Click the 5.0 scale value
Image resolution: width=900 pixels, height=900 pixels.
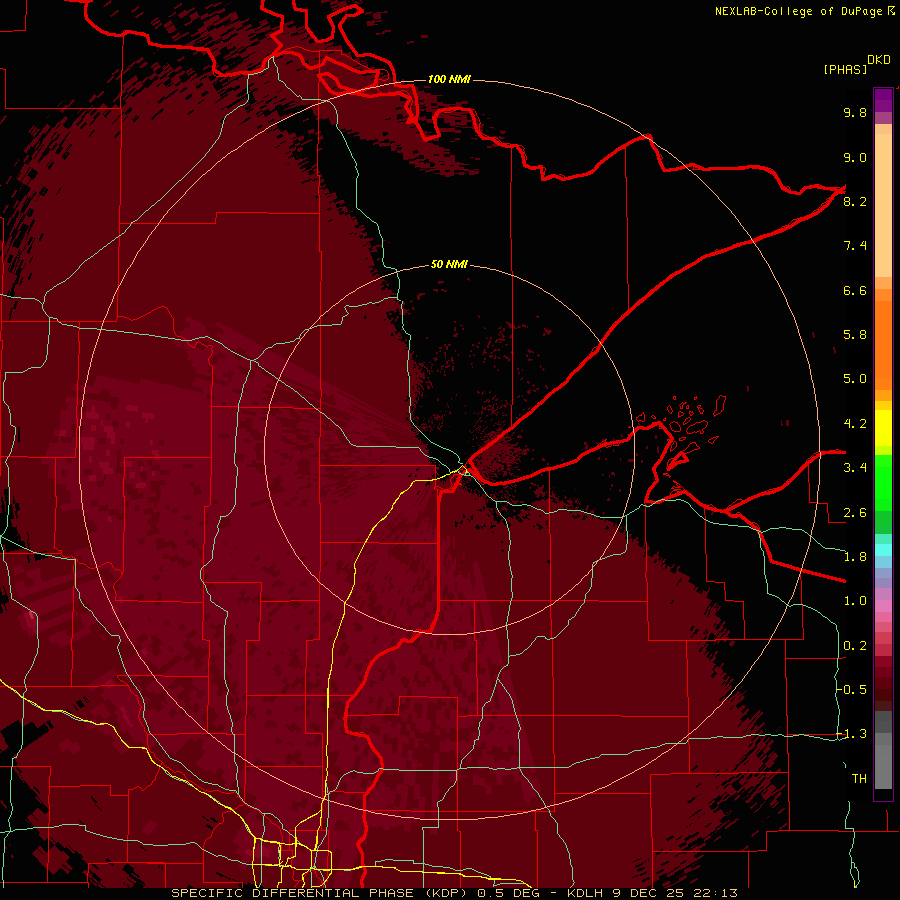(x=855, y=379)
